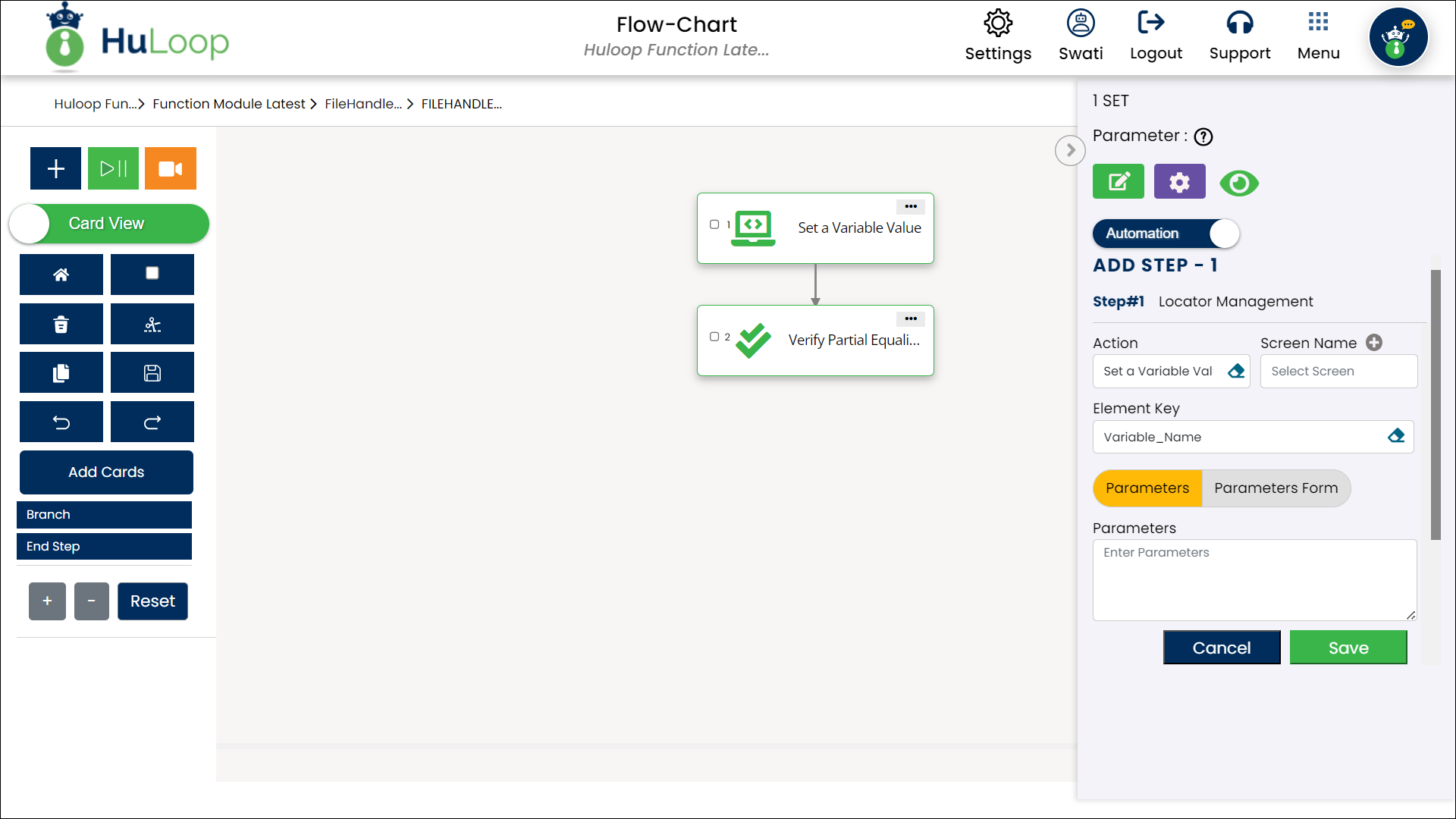The image size is (1456, 819).
Task: Toggle the Card View switch
Action: point(109,224)
